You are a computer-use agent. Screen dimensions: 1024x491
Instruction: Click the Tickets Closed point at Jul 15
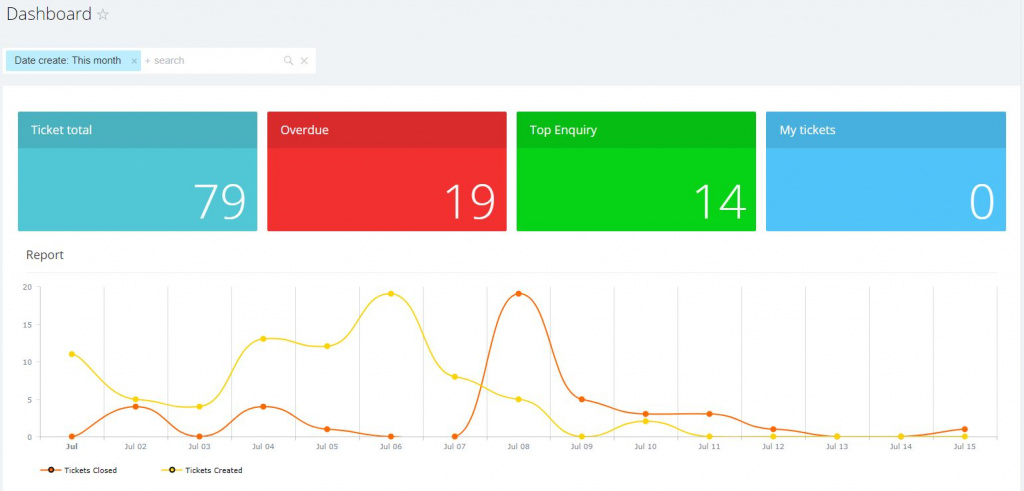pyautogui.click(x=965, y=429)
